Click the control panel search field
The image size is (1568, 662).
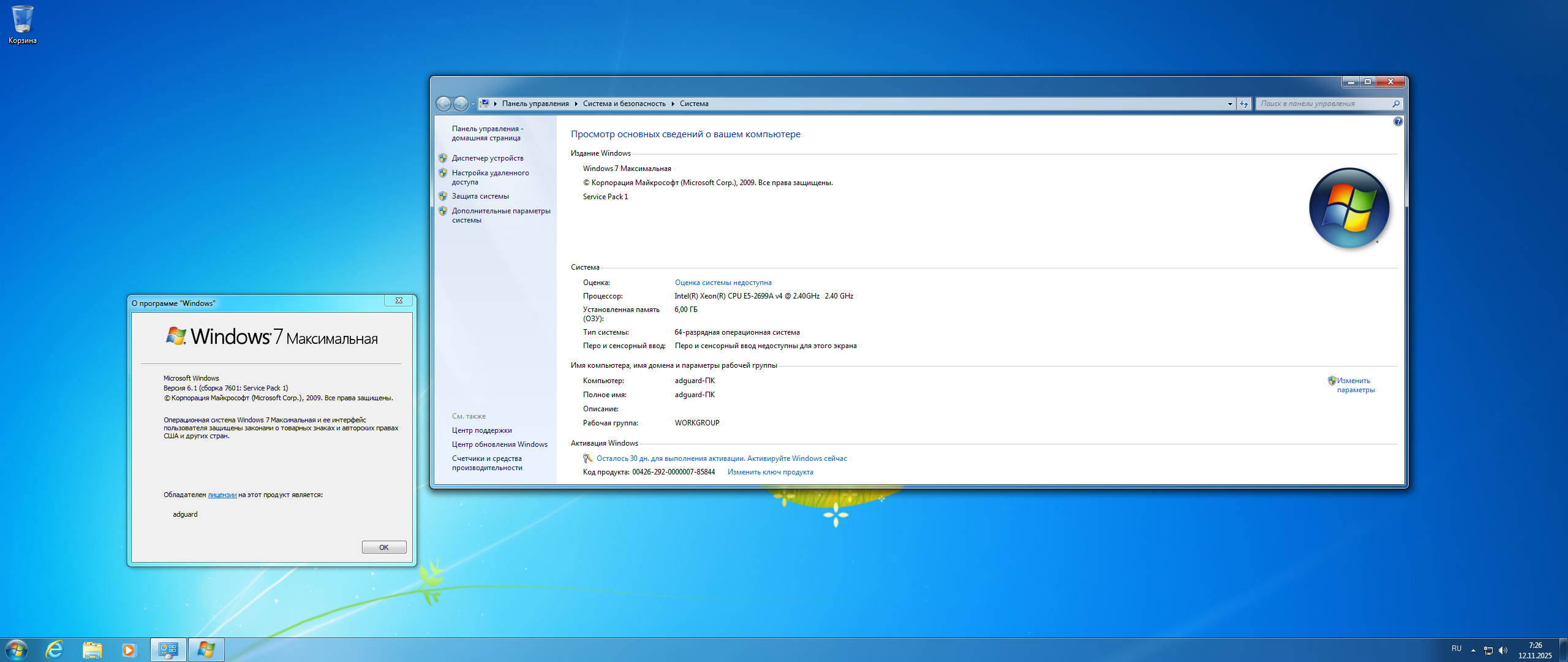click(x=1323, y=104)
